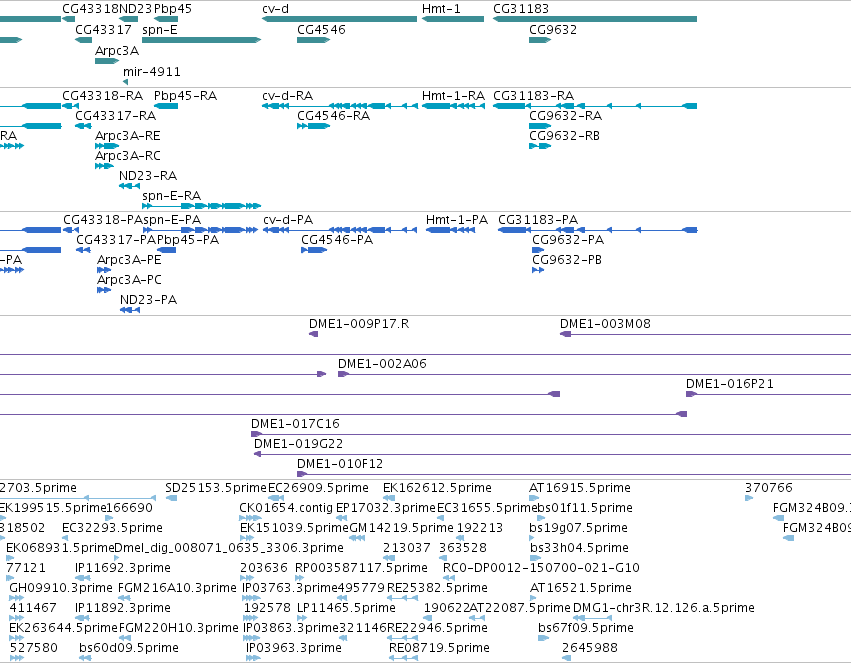Select the 370766 feature label
Viewport: 851px width, 663px height.
(769, 488)
